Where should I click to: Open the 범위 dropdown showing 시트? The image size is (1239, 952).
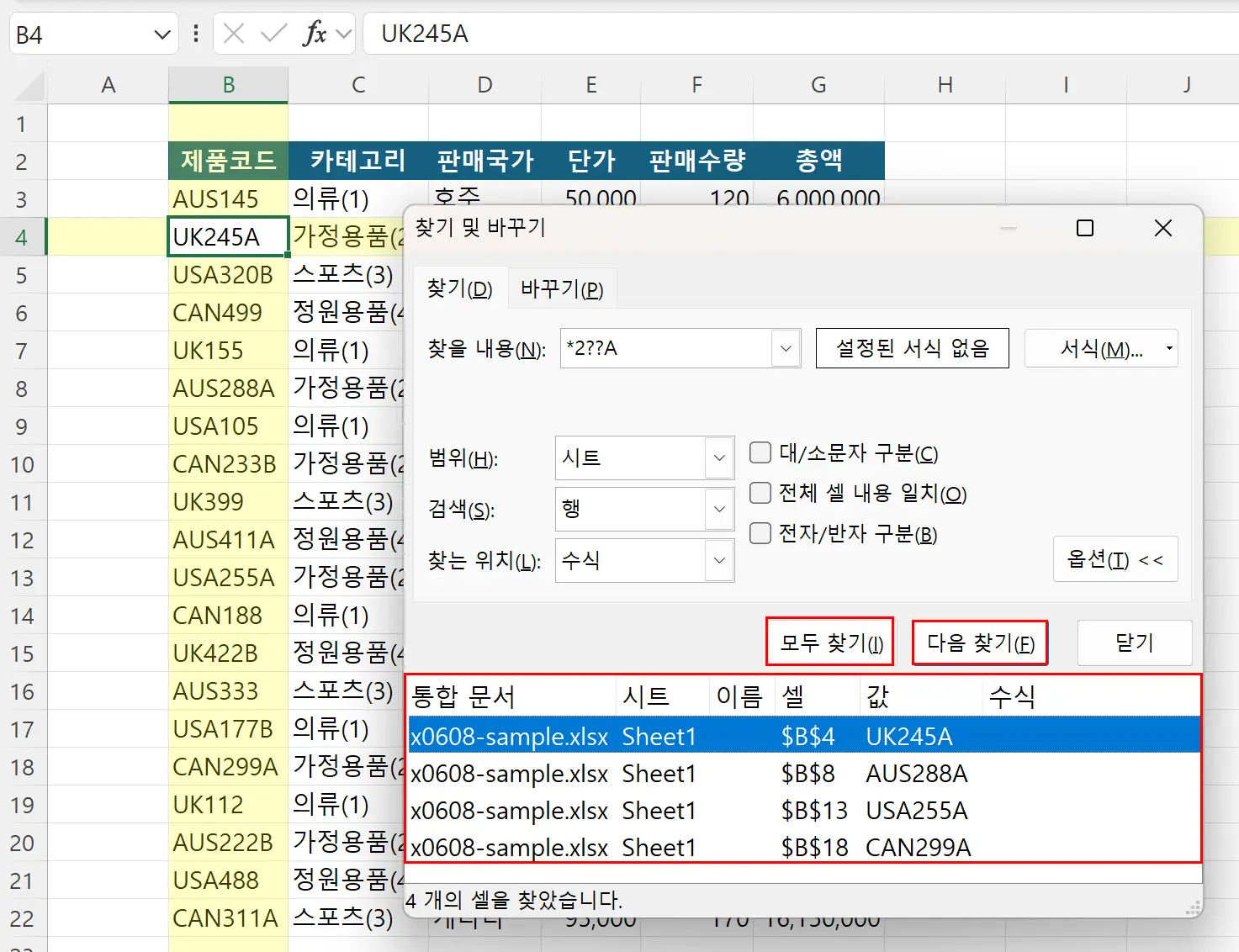[x=717, y=457]
